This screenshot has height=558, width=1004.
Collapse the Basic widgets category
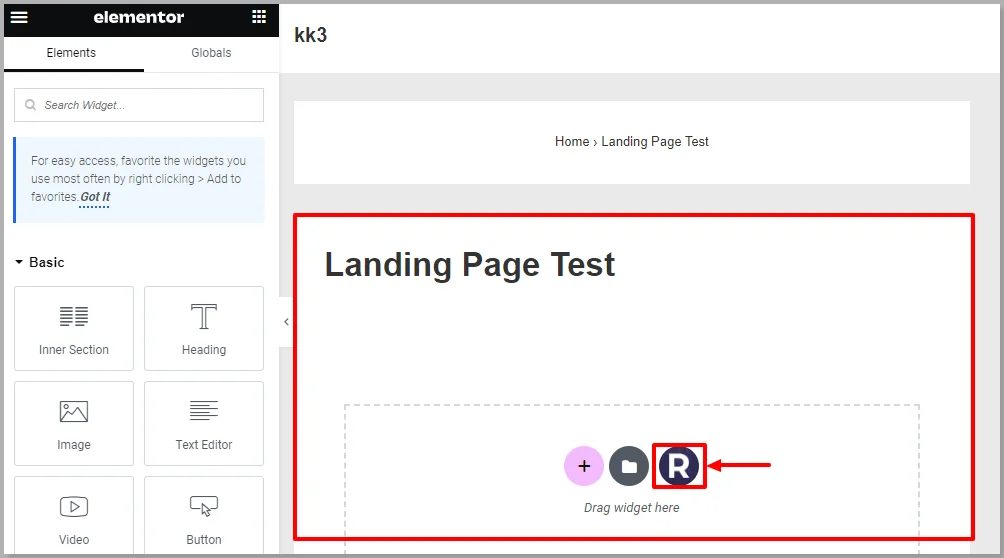coord(40,263)
